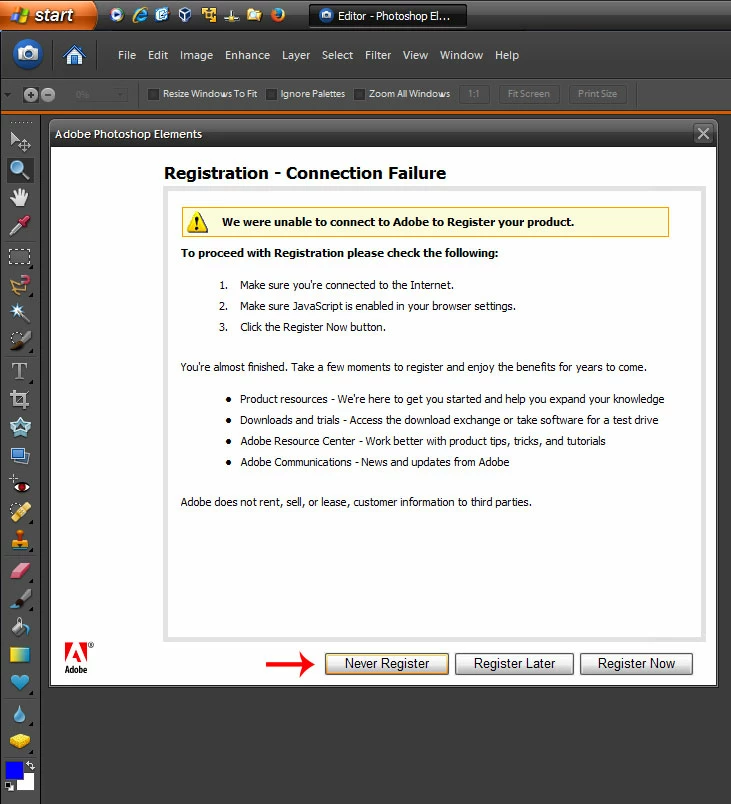731x804 pixels.
Task: Select the Move tool in the toolbox
Action: pos(20,141)
